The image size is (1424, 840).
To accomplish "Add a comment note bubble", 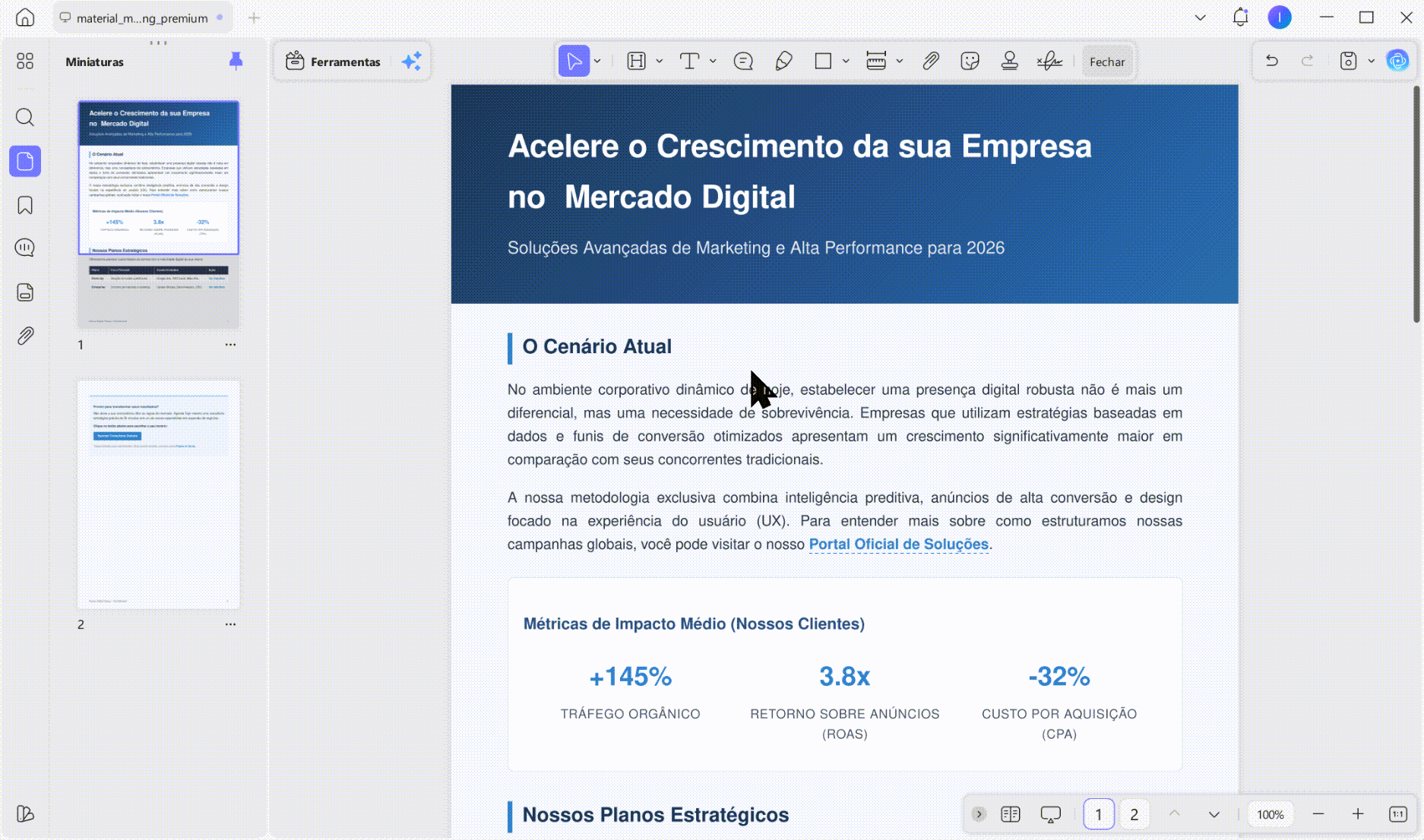I will pos(743,61).
